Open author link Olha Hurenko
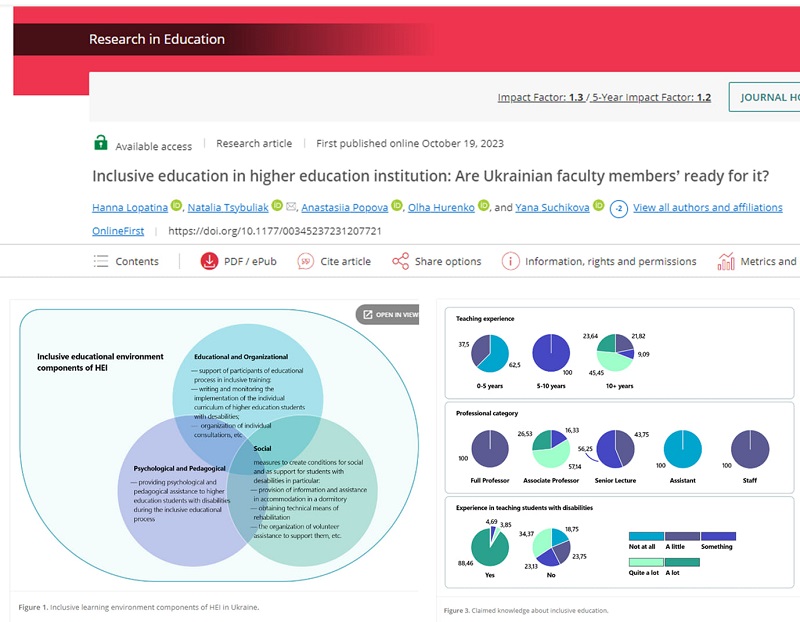Screen dimensions: 800x622 click(441, 207)
